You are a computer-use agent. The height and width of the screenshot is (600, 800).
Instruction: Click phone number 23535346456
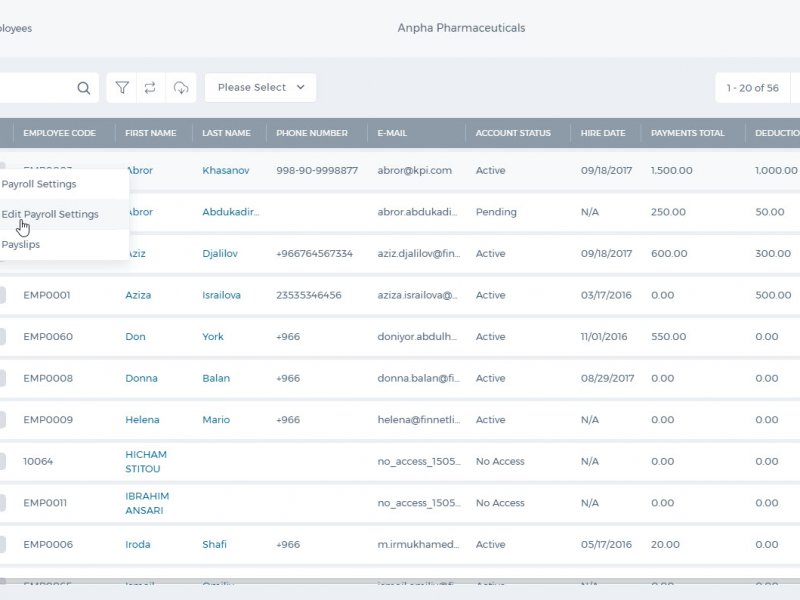[x=309, y=295]
